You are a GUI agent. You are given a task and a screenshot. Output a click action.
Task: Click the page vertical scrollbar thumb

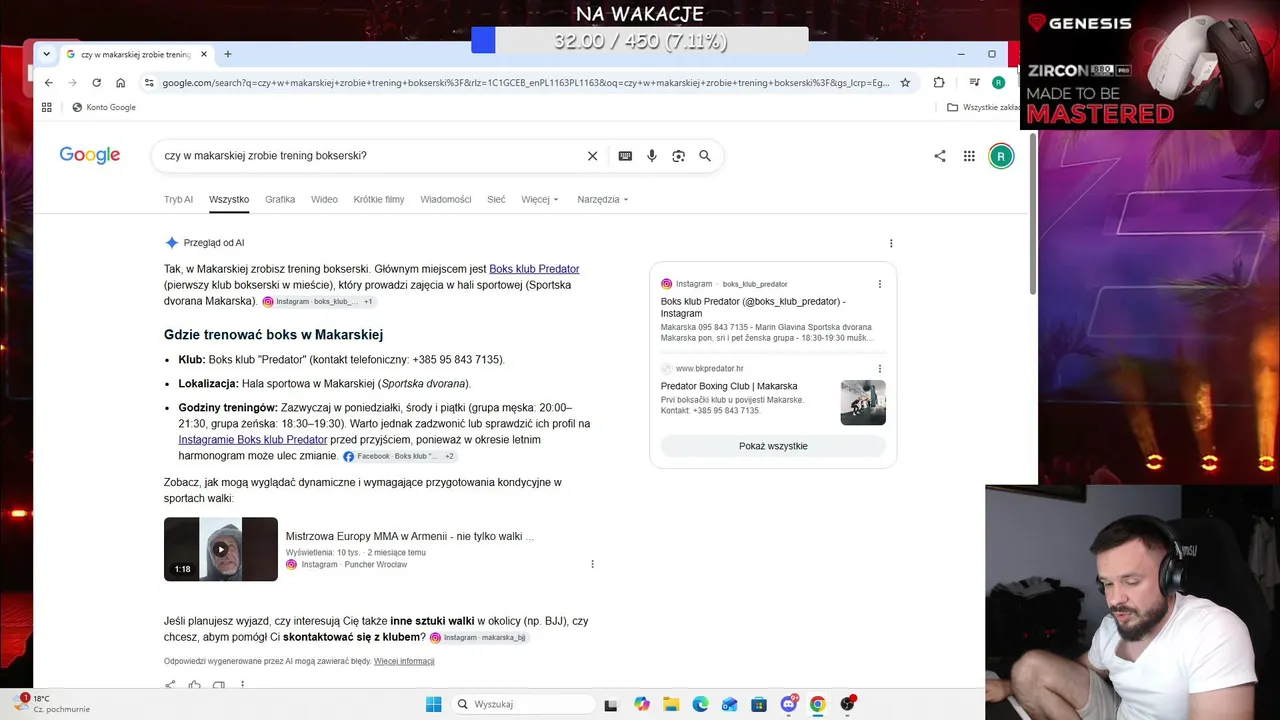click(1033, 213)
